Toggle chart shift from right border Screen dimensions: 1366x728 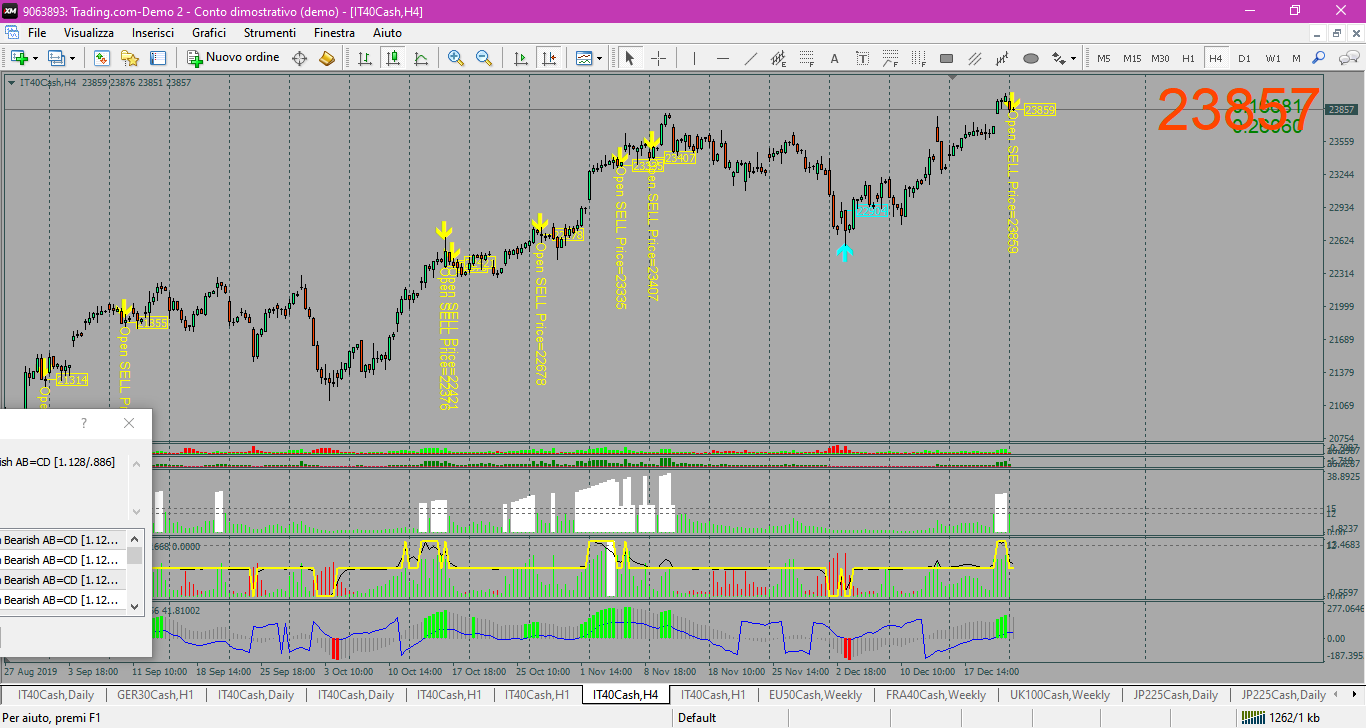click(548, 58)
